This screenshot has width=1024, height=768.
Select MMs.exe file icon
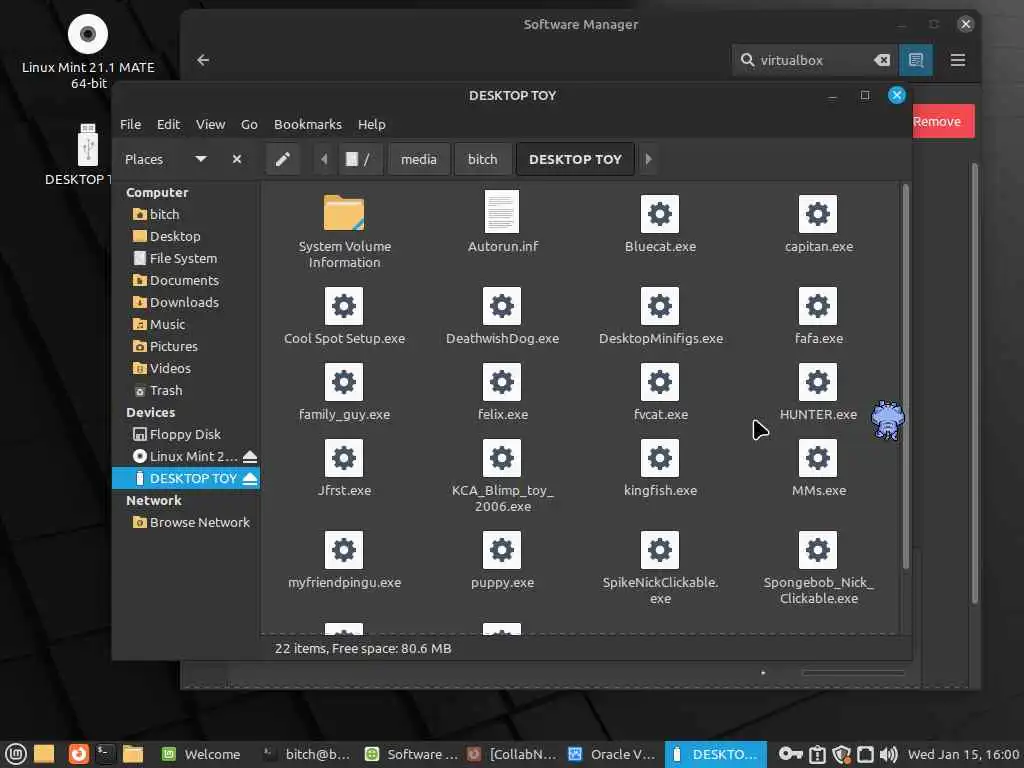818,458
